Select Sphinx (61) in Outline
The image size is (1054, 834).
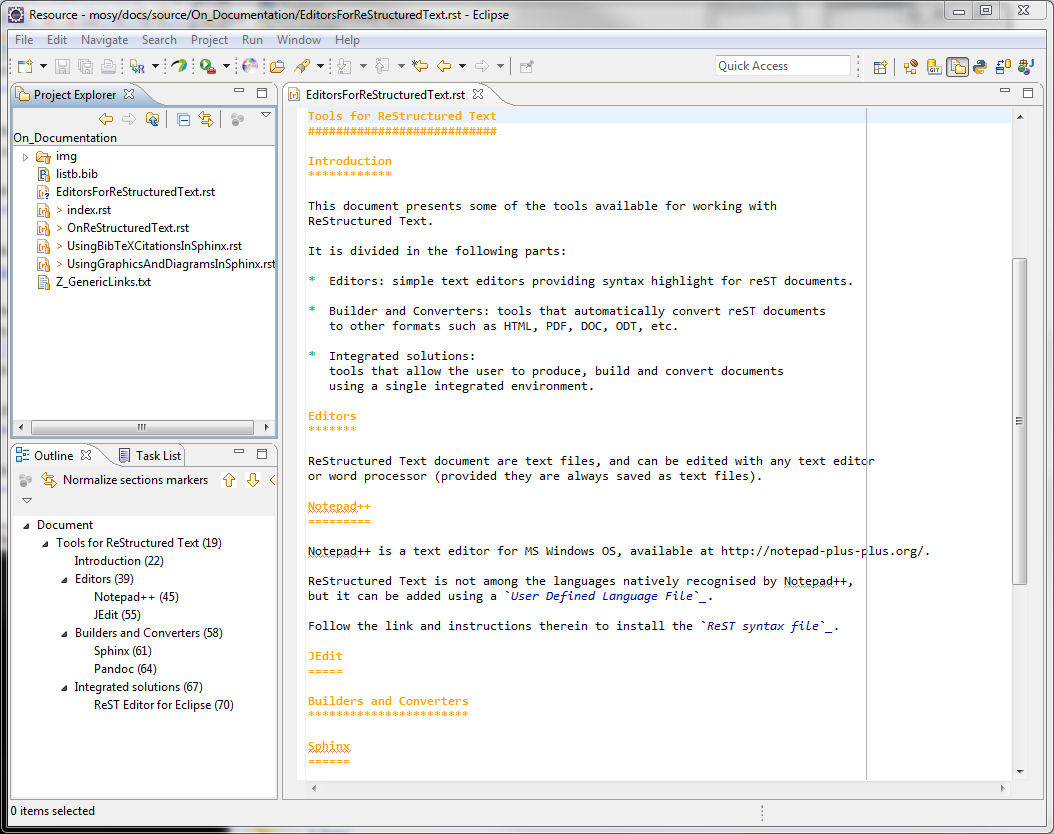[x=122, y=651]
